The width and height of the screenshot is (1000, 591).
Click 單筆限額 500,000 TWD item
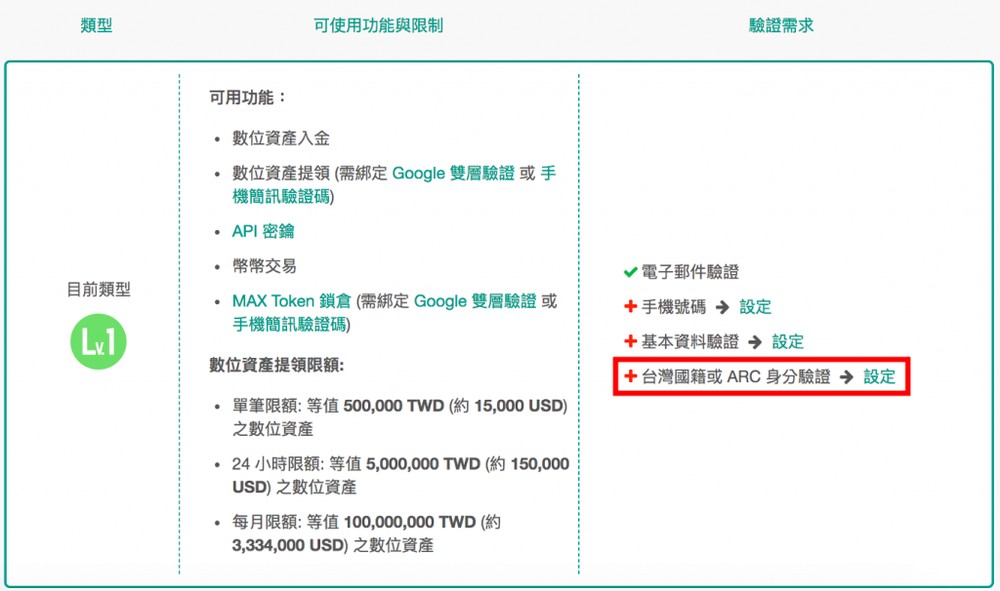click(400, 417)
